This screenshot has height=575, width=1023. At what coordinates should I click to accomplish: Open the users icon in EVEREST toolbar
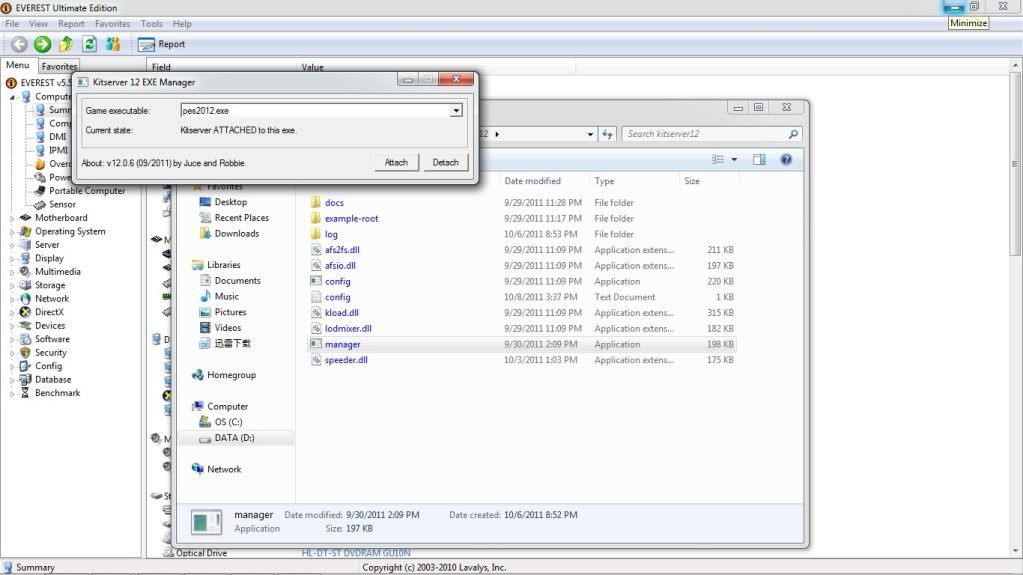tap(113, 44)
